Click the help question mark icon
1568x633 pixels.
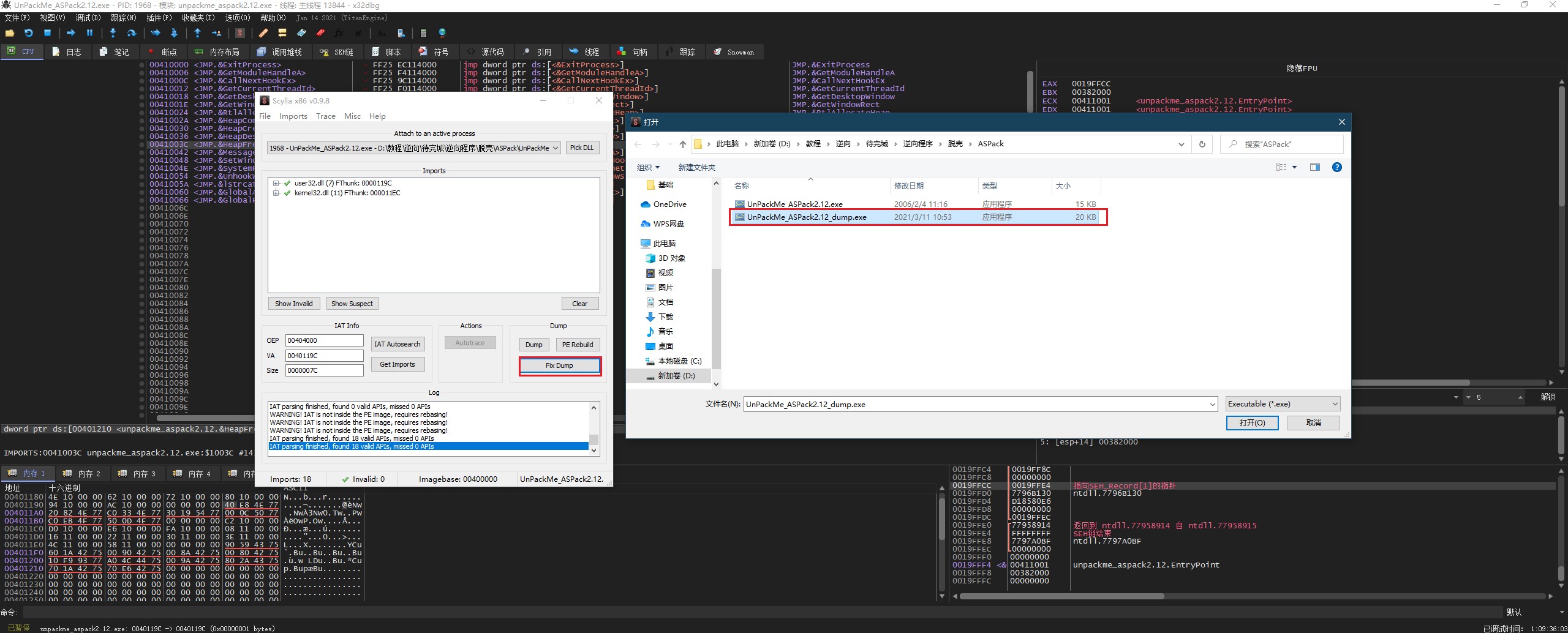pos(1336,167)
